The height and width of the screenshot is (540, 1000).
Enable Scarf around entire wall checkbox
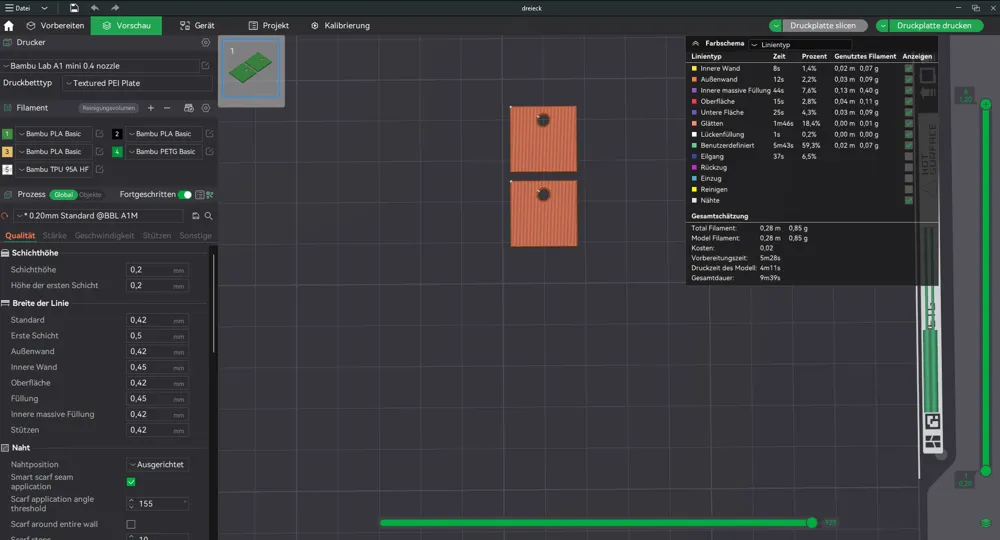pos(131,524)
